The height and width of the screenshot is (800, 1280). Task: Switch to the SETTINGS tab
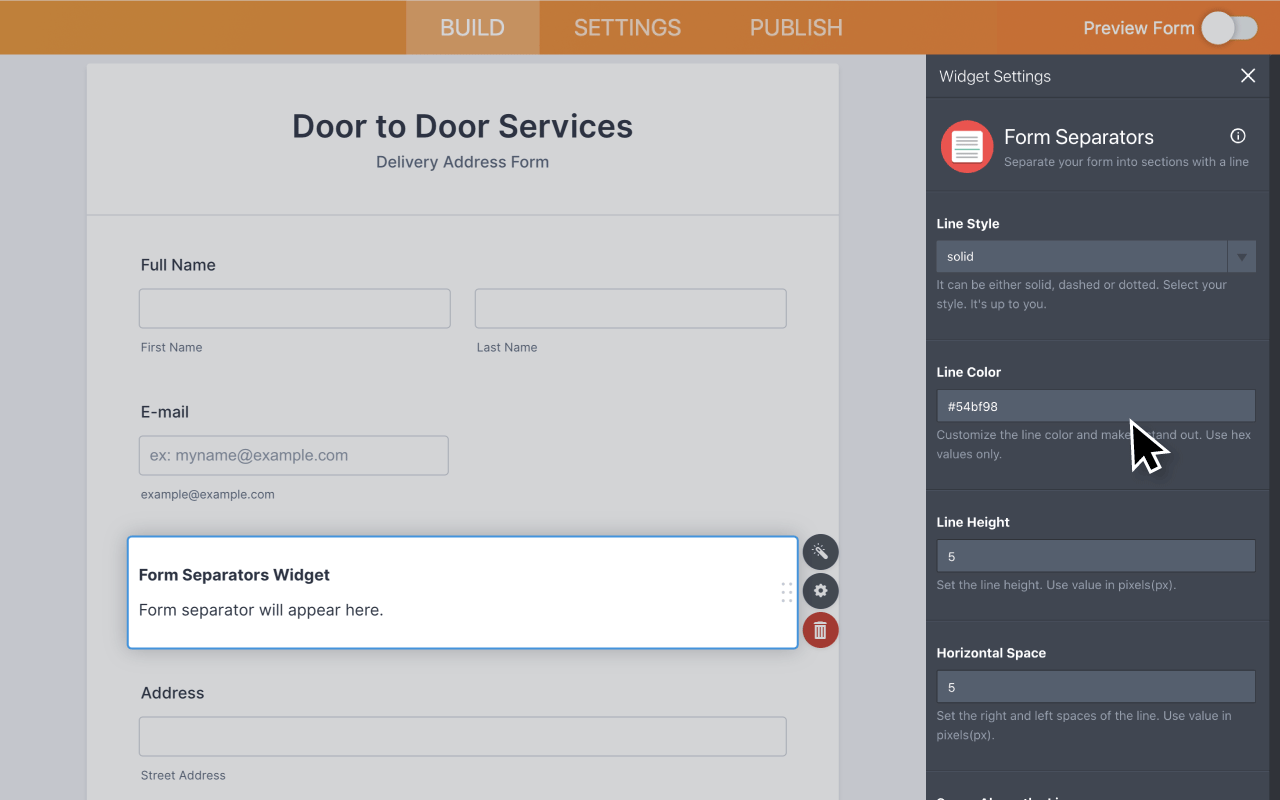627,27
